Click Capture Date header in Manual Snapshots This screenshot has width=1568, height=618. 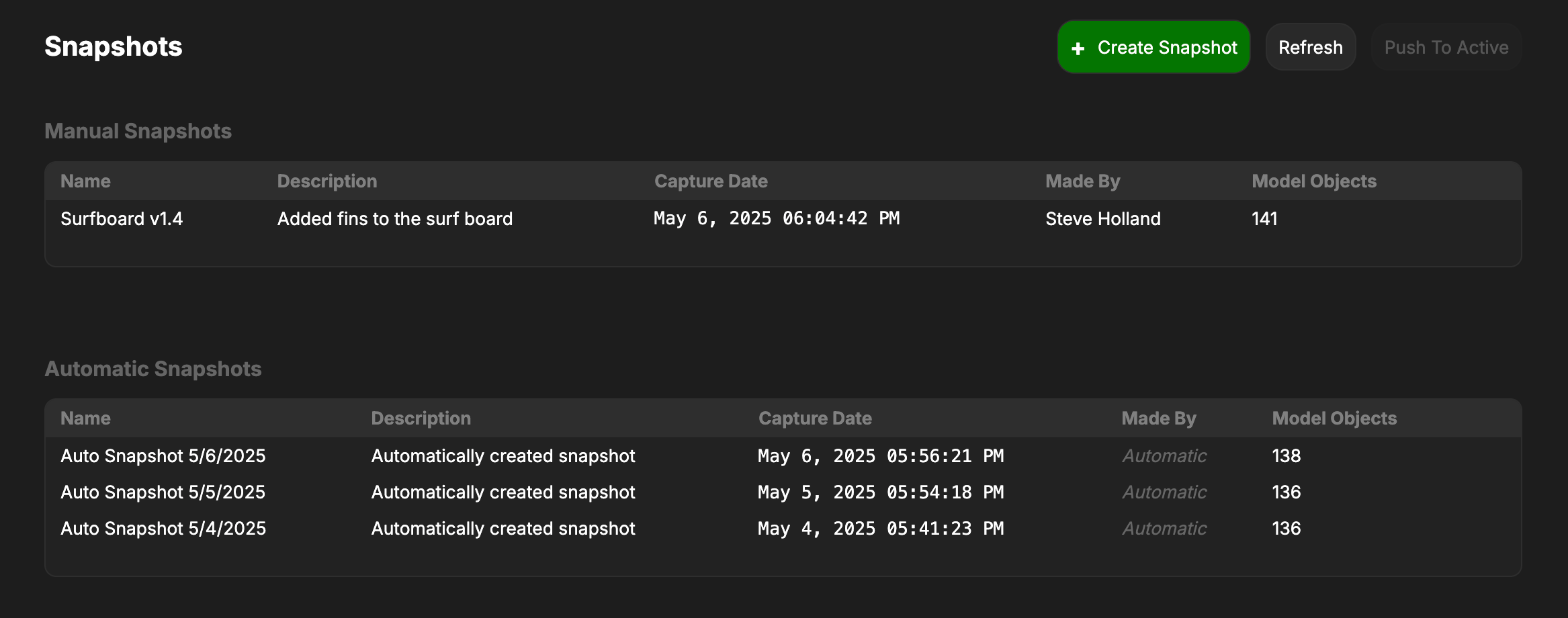(711, 181)
